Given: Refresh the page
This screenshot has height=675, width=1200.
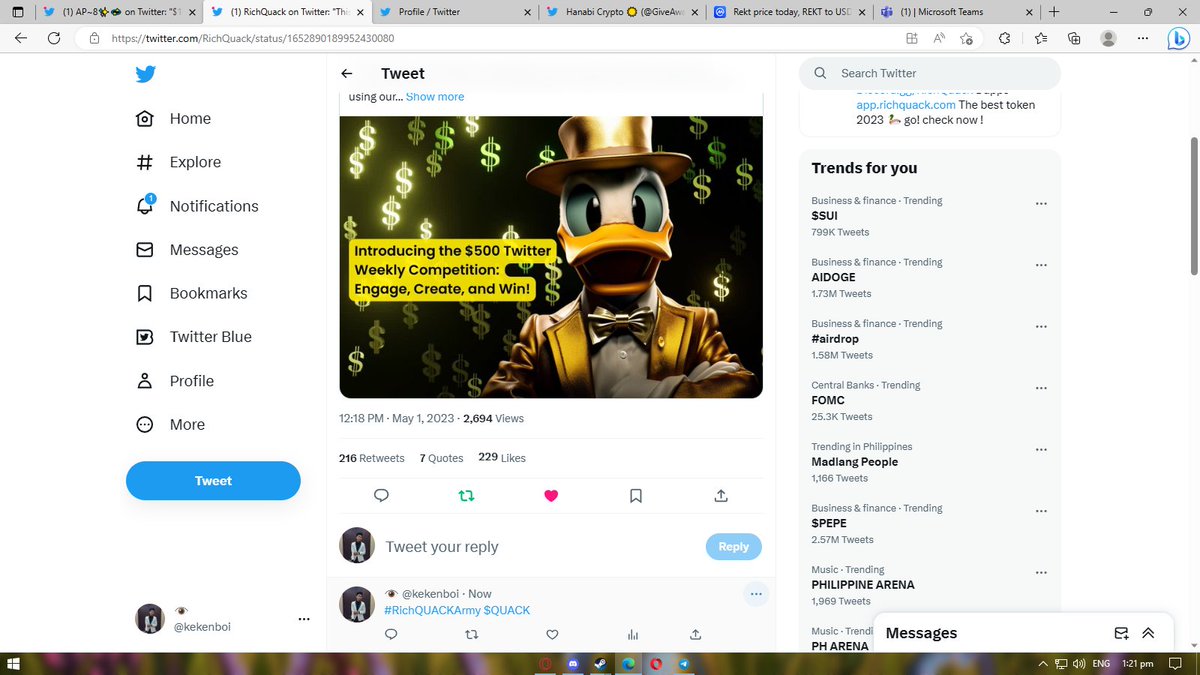Looking at the screenshot, I should pos(53,38).
